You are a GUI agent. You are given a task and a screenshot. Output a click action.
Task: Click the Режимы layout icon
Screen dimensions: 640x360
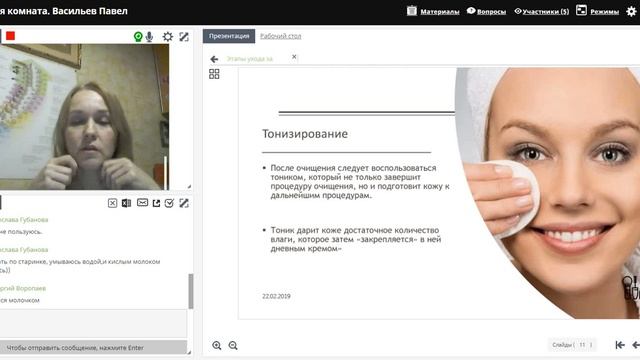tap(581, 10)
